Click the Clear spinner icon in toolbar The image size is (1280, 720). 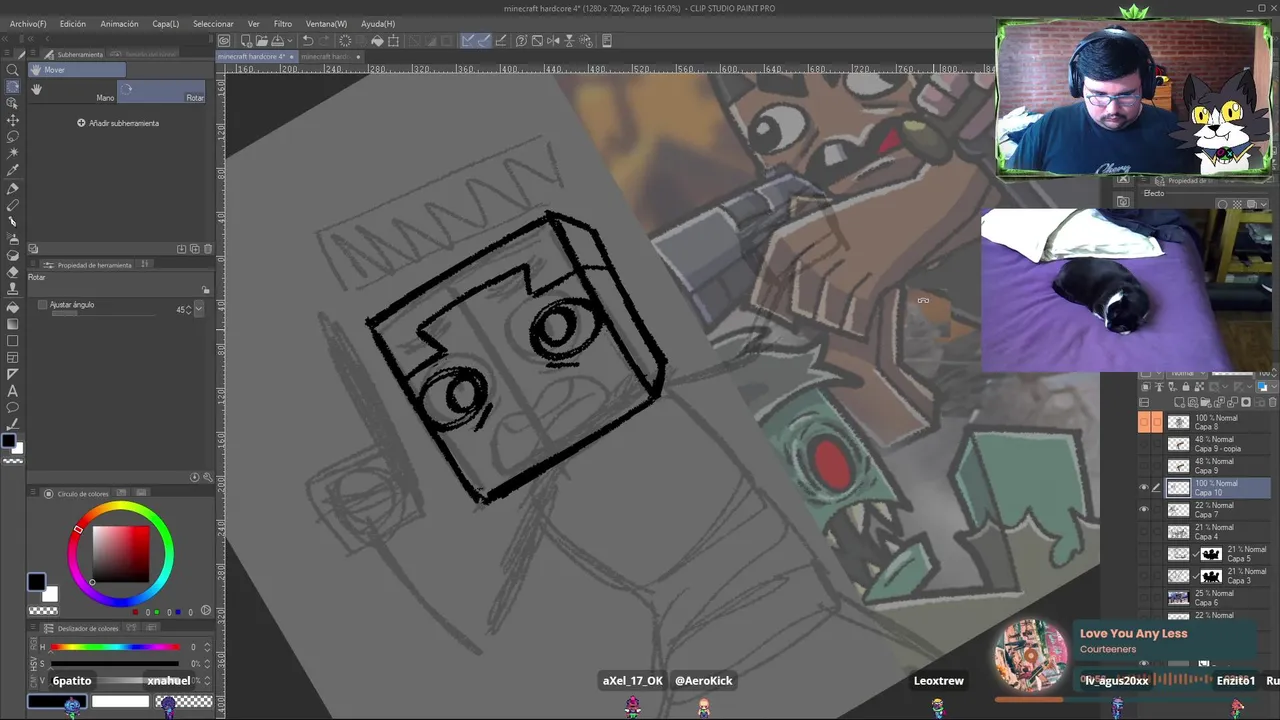pos(345,41)
